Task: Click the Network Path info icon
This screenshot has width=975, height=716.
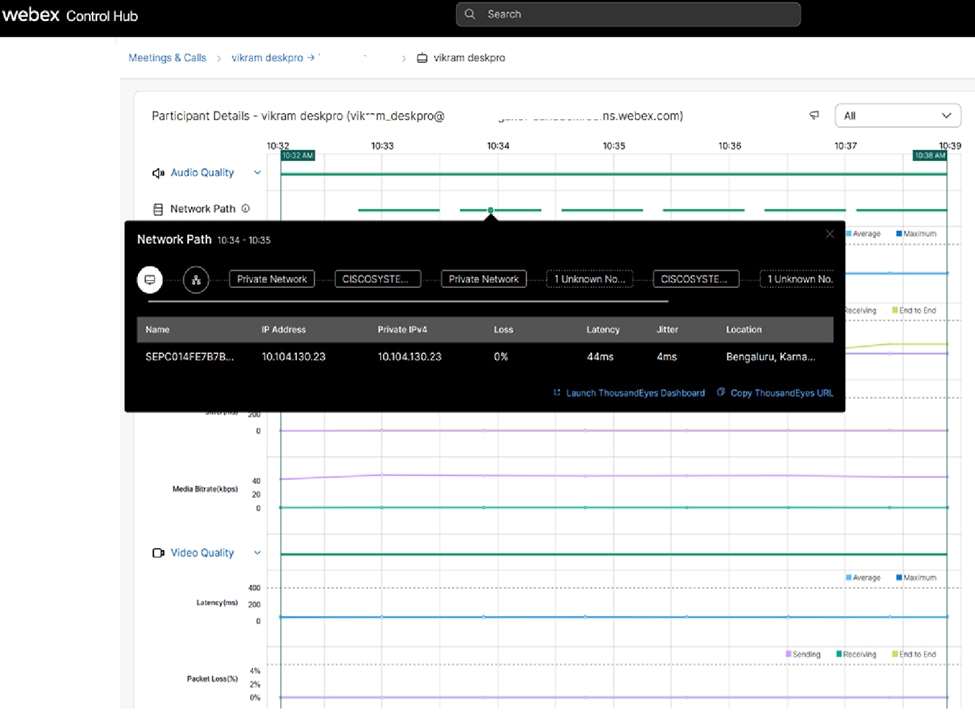Action: pos(245,209)
